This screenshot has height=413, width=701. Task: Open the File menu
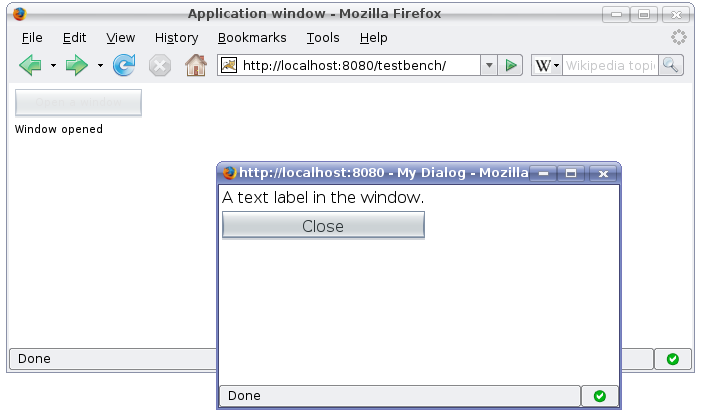(x=32, y=38)
